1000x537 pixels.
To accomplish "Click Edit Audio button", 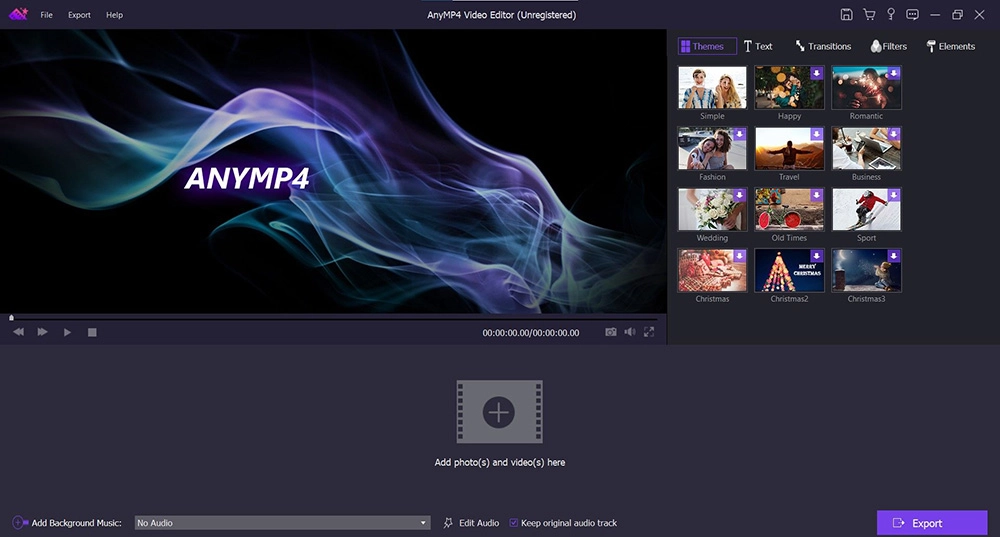I will (x=471, y=523).
